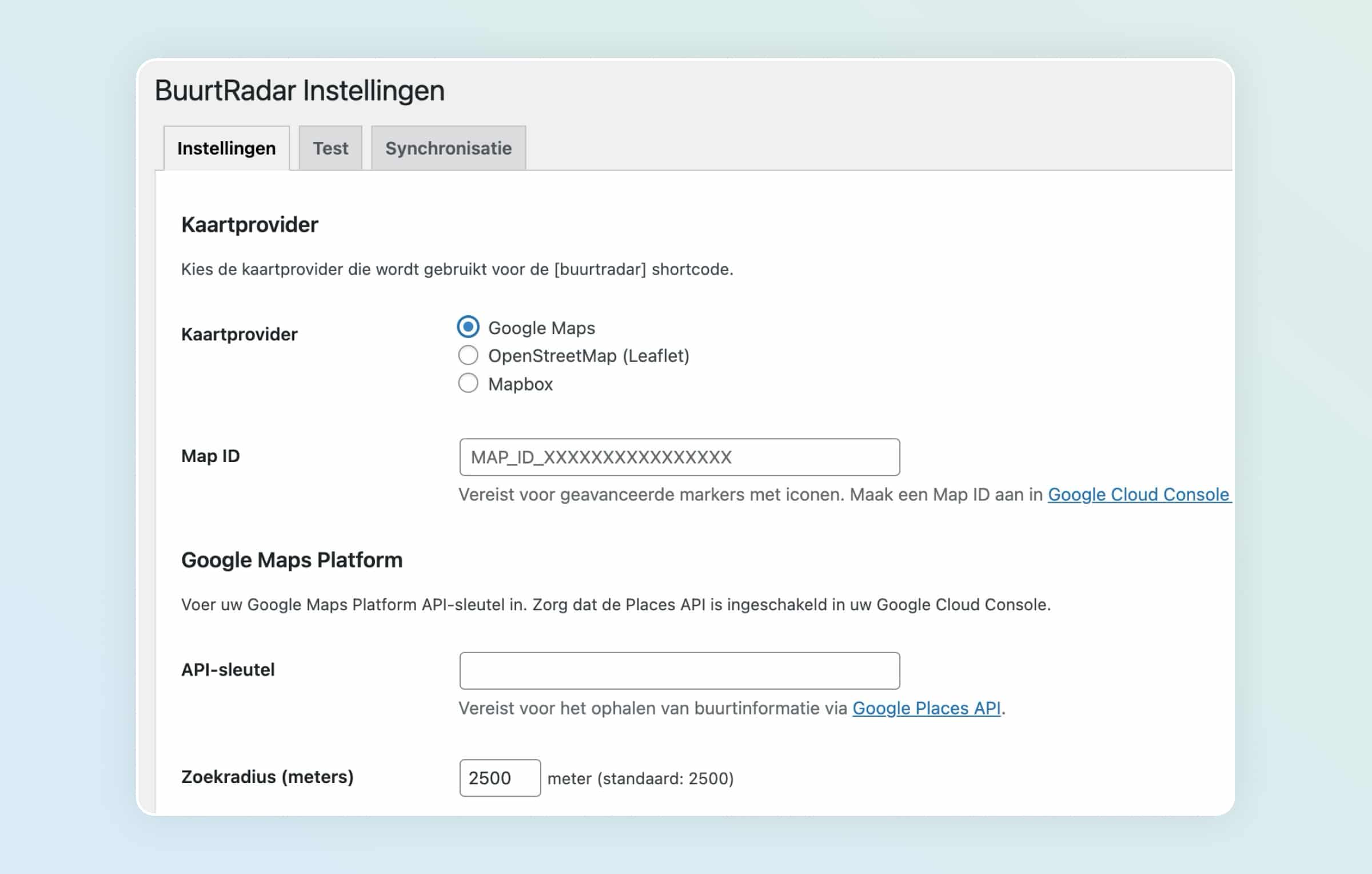Select the Mapbox radio button
The height and width of the screenshot is (874, 1372).
468,383
